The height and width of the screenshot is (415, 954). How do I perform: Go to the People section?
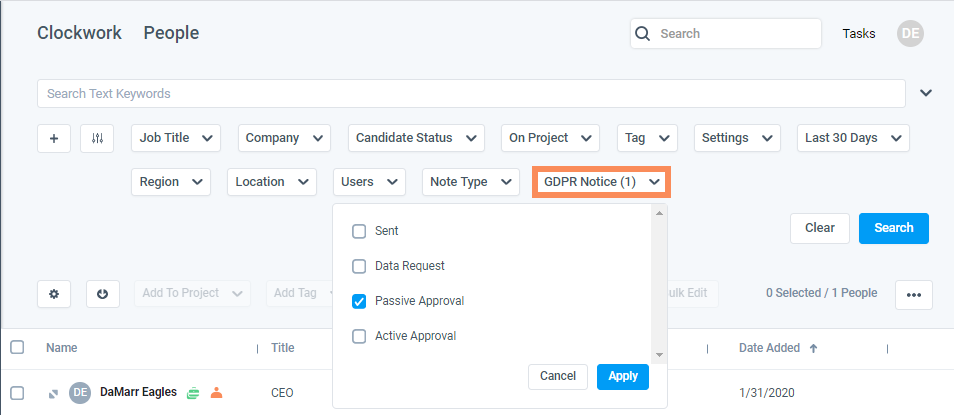pyautogui.click(x=171, y=33)
